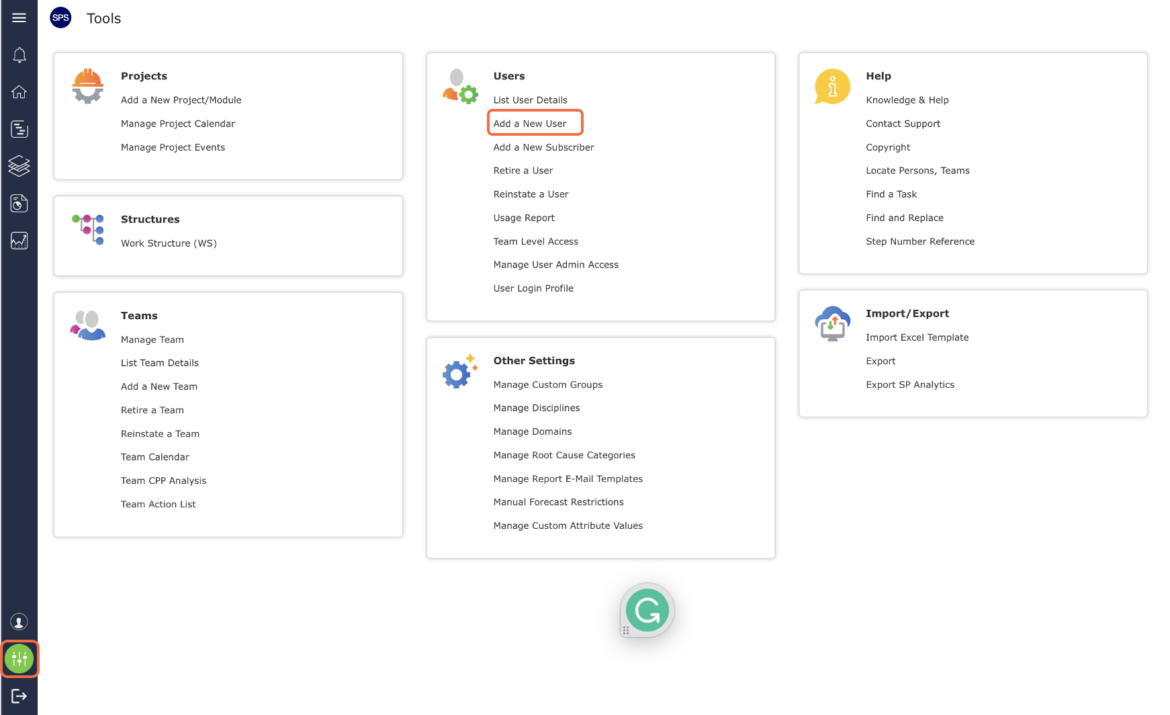Select Reinstate a User
Image resolution: width=1170 pixels, height=715 pixels.
click(x=531, y=194)
